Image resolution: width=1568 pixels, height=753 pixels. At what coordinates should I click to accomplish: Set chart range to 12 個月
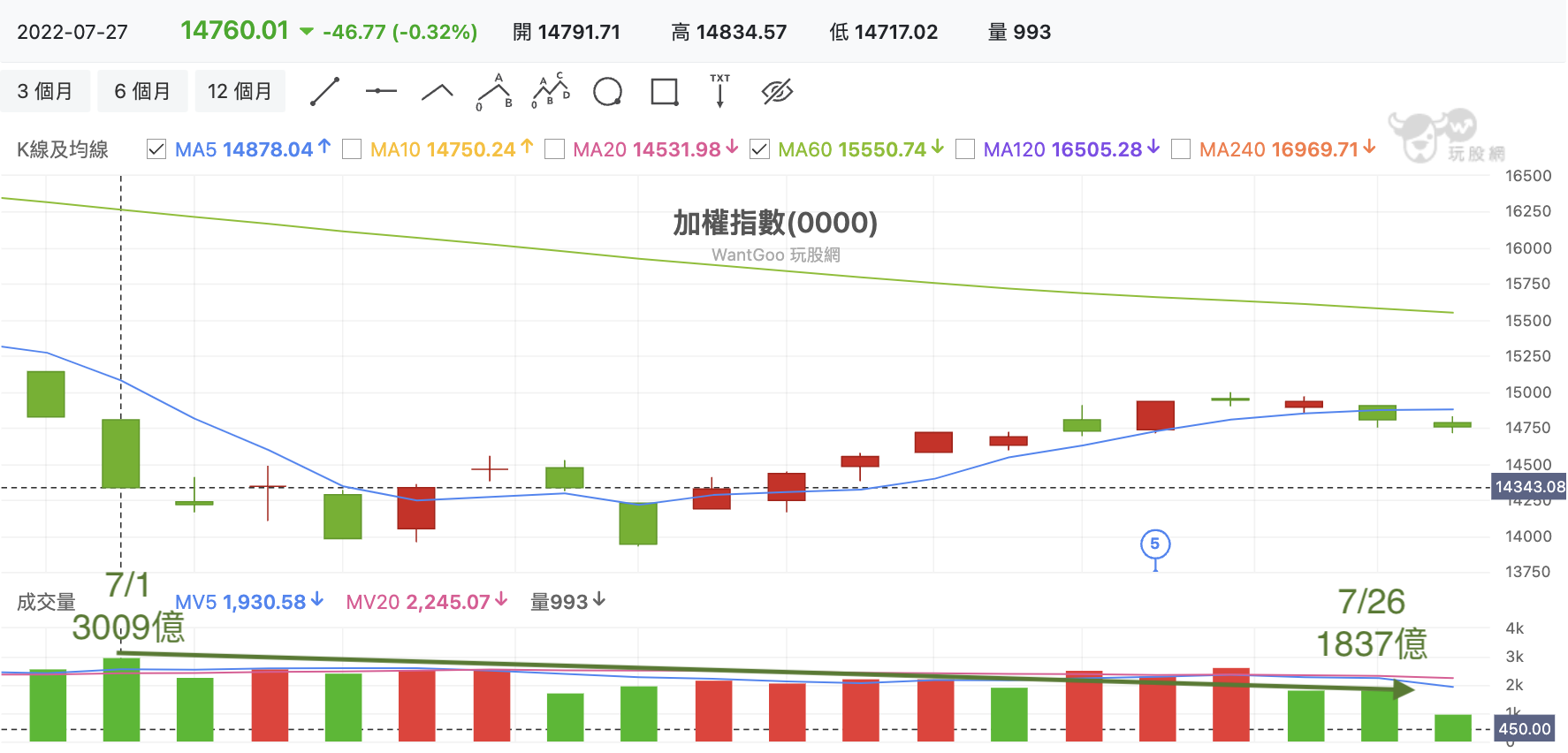pyautogui.click(x=240, y=91)
